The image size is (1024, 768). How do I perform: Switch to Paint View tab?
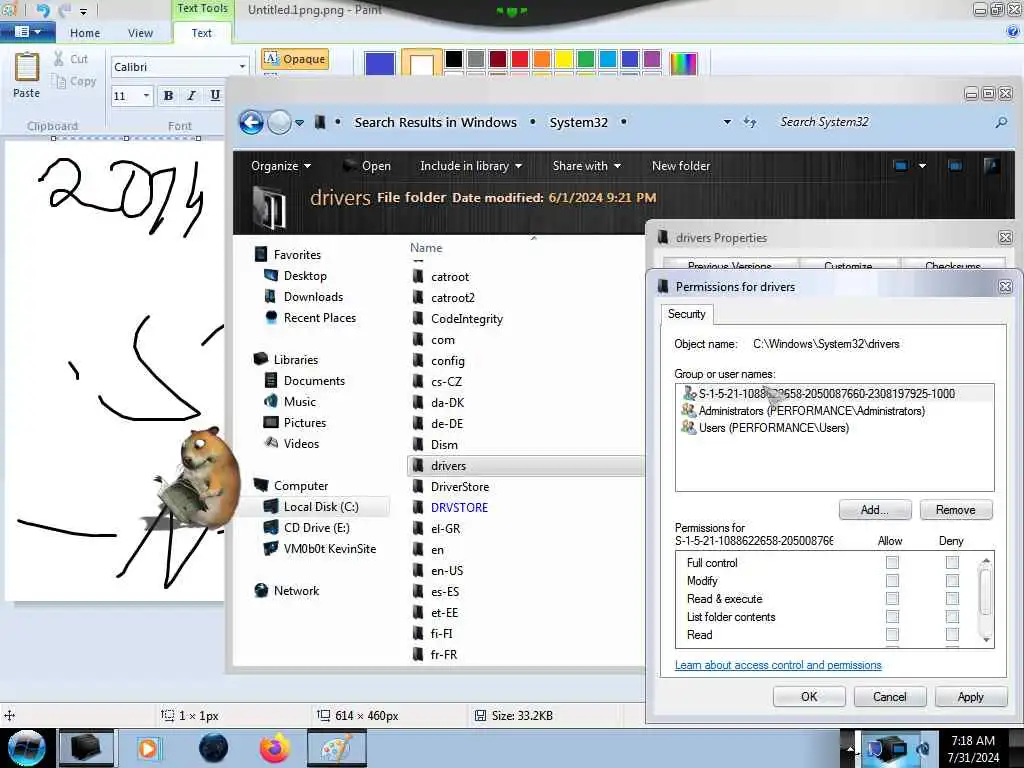[x=140, y=33]
